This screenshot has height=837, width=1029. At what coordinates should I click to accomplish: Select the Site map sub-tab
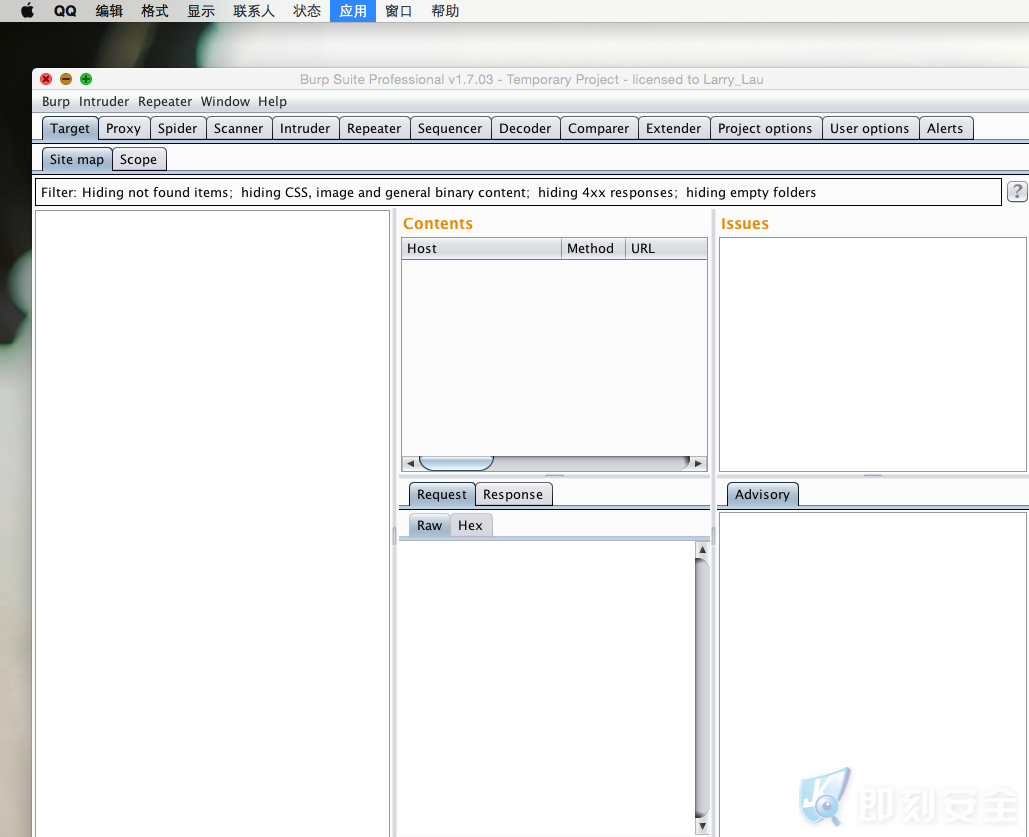(77, 160)
